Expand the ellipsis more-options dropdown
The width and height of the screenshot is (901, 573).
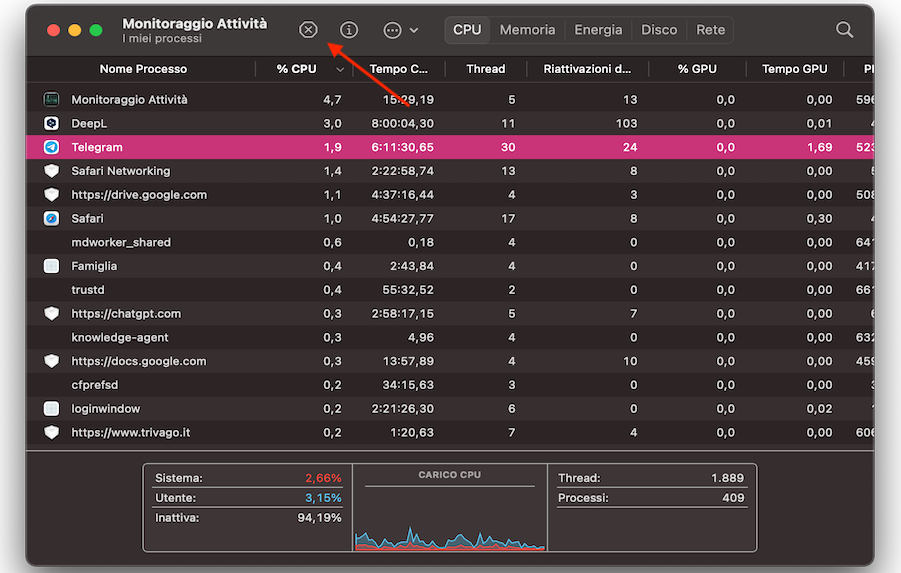[400, 30]
